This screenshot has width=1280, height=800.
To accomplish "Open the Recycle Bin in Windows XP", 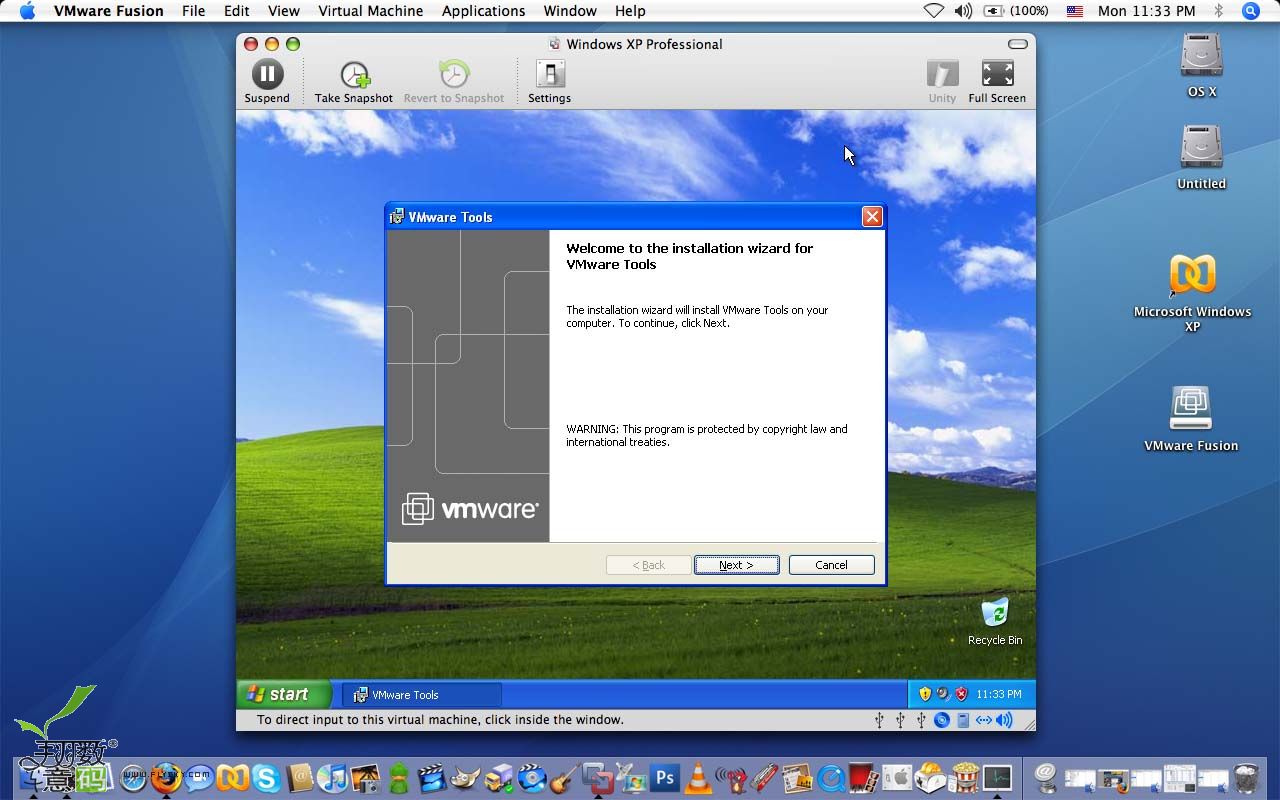I will point(995,621).
